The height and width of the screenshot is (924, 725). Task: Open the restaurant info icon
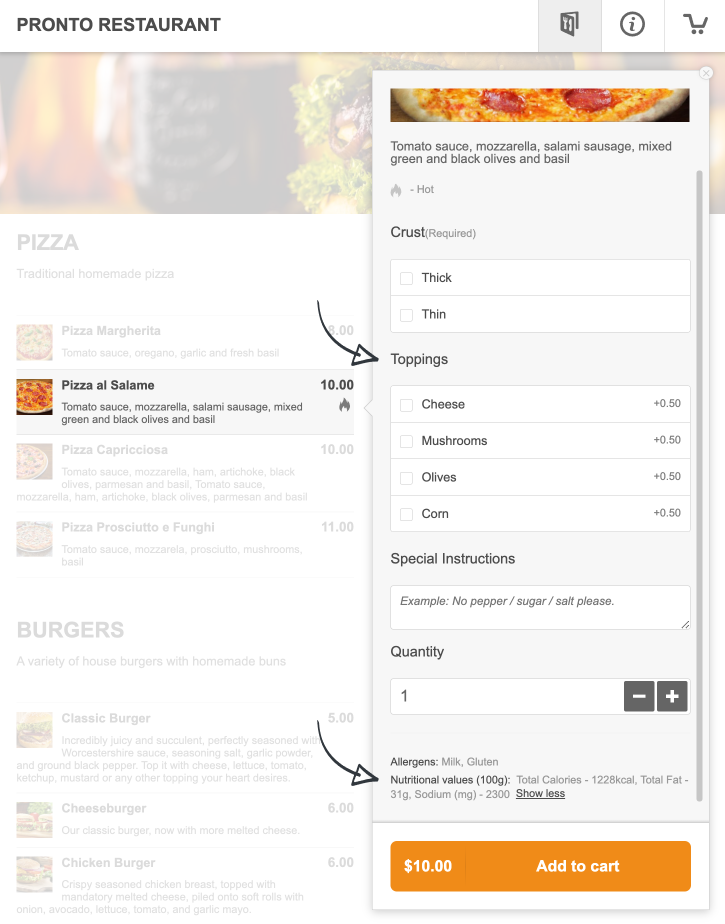pyautogui.click(x=632, y=25)
